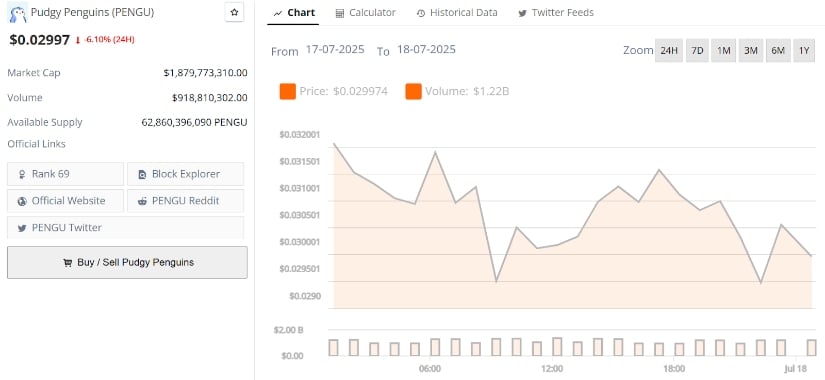Image resolution: width=825 pixels, height=380 pixels.
Task: Open the Twitter Feeds tab
Action: click(x=556, y=13)
